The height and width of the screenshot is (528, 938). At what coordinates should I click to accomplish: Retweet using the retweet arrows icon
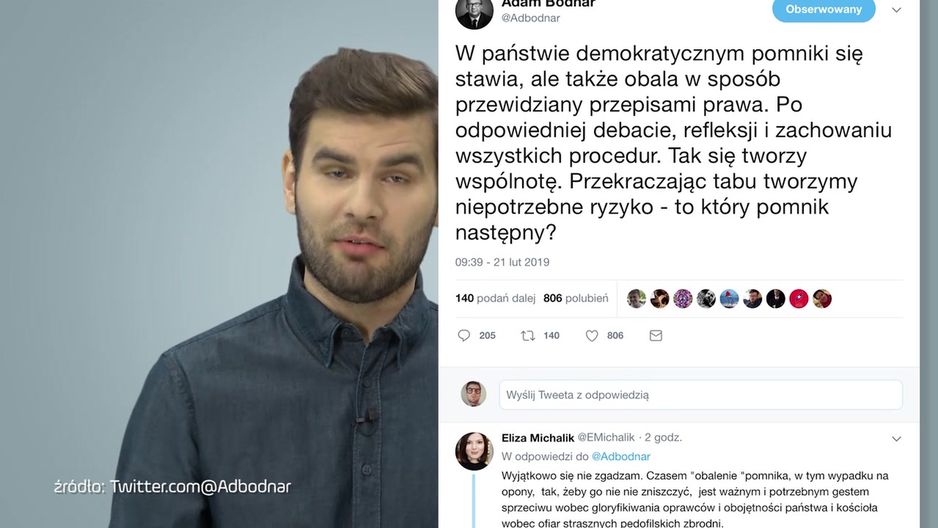coord(528,335)
